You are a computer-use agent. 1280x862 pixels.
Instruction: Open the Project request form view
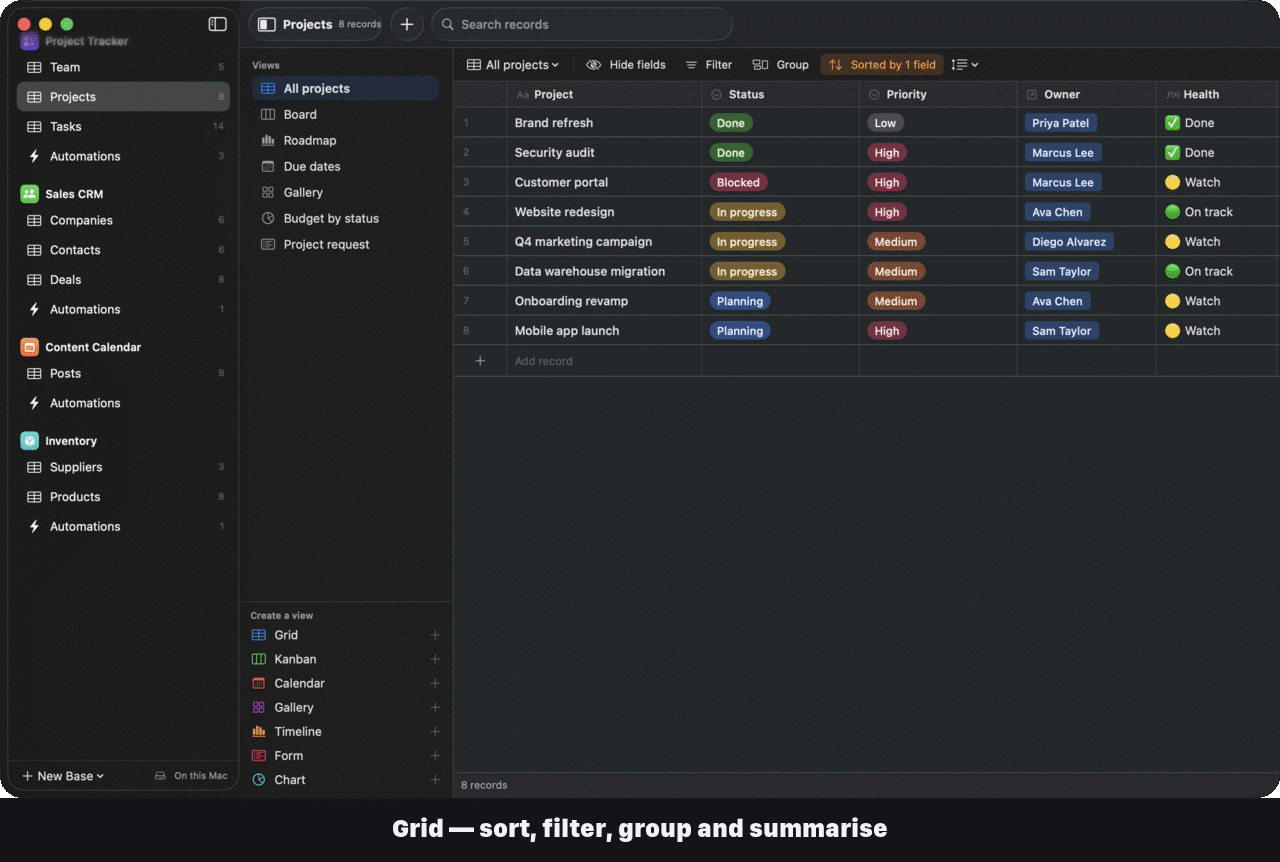(345, 244)
